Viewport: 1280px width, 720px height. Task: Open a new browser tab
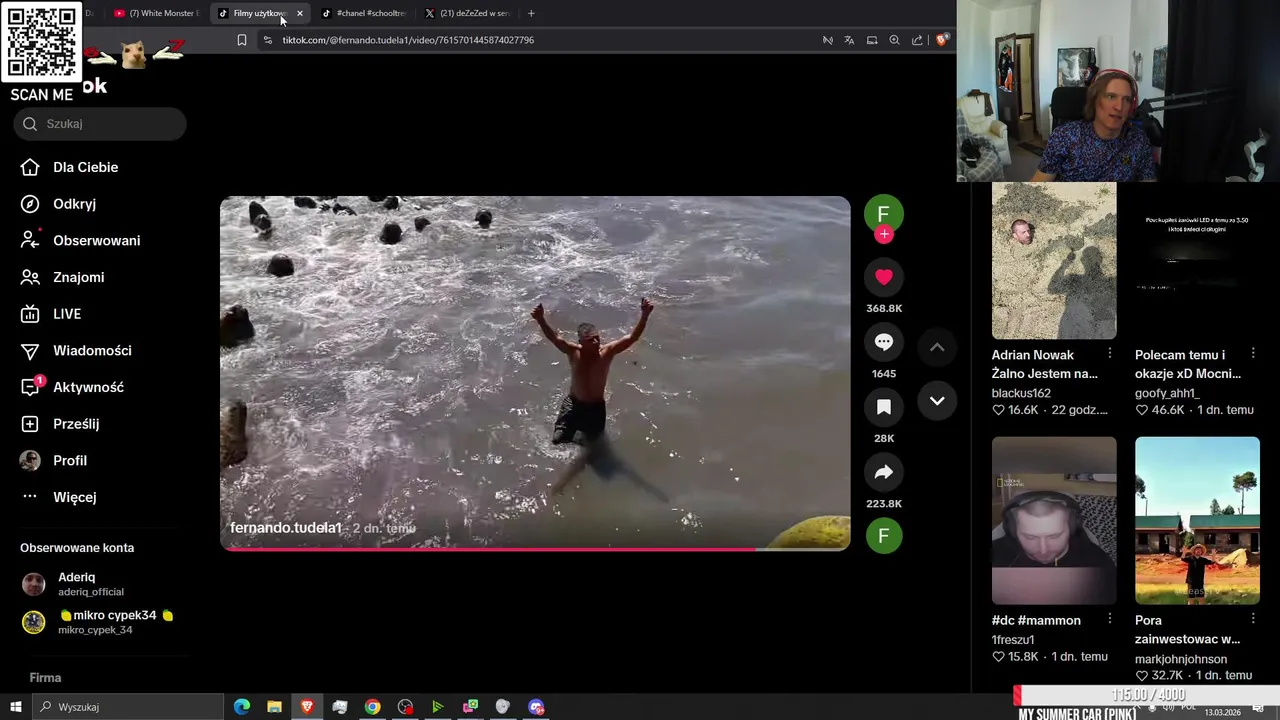tap(531, 13)
